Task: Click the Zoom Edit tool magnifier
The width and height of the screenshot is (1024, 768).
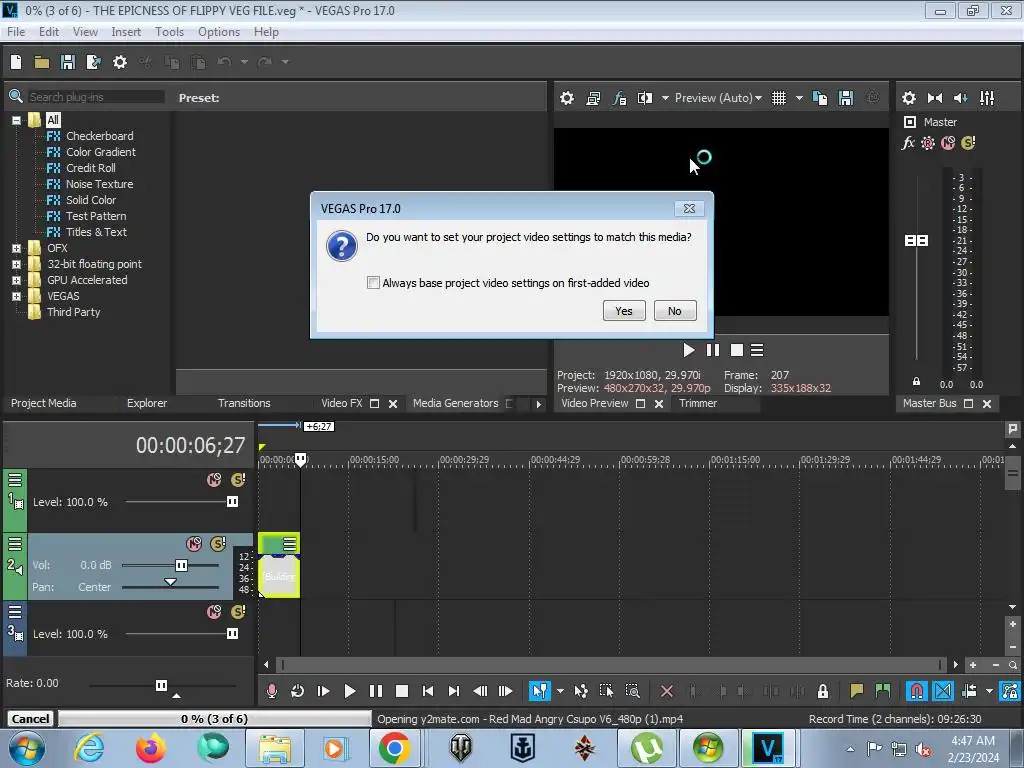Action: click(x=632, y=691)
